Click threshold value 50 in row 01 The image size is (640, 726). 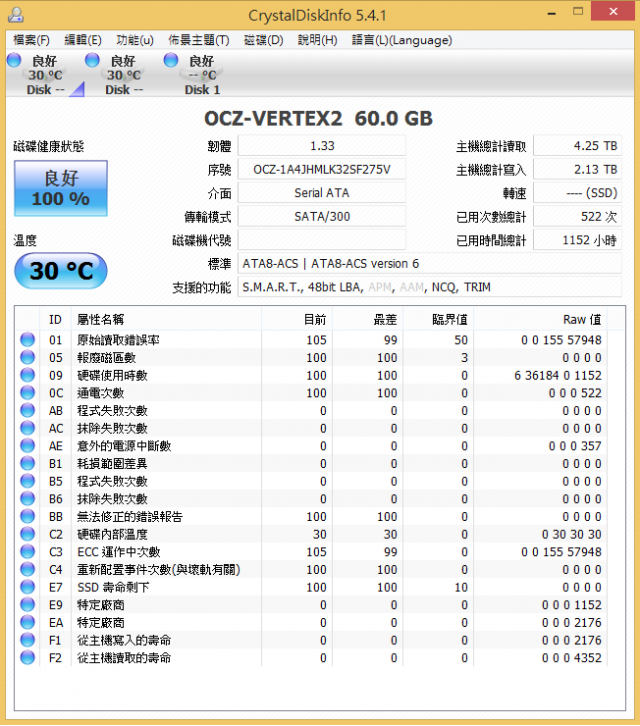pos(461,340)
